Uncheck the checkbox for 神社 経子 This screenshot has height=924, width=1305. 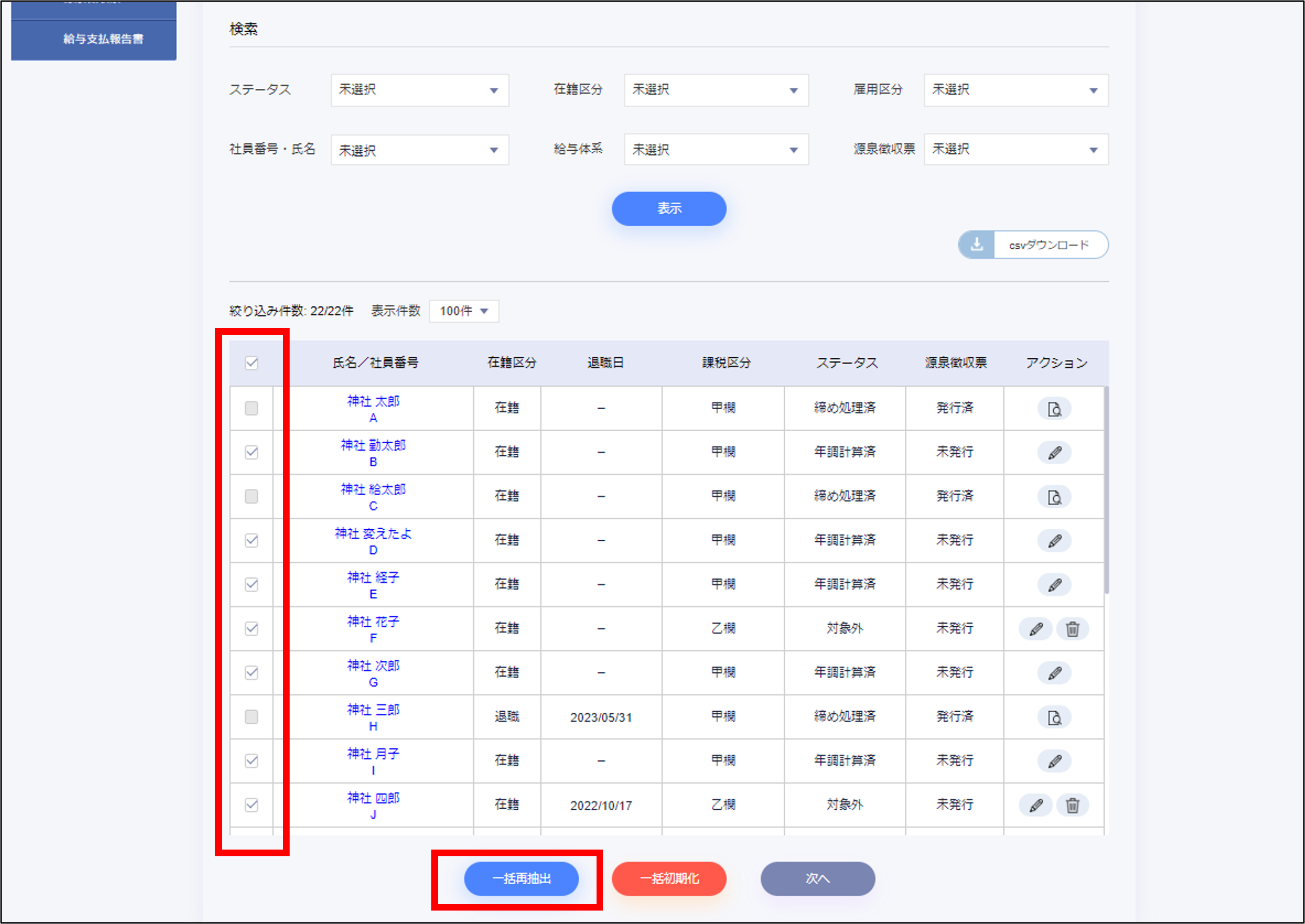tap(252, 584)
